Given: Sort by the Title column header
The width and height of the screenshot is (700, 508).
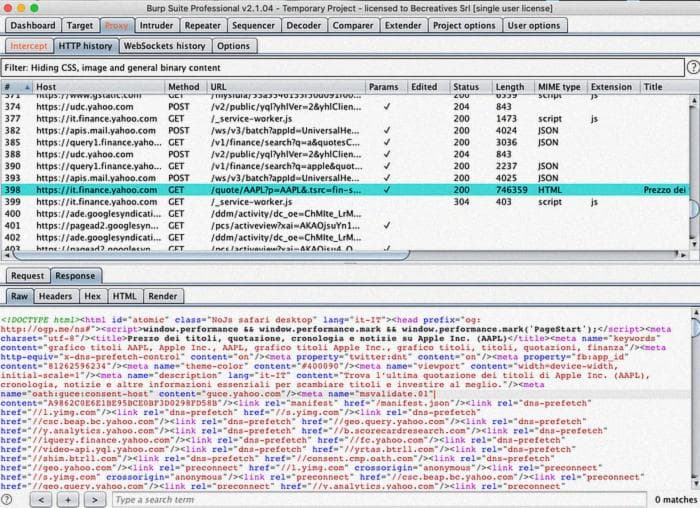Looking at the screenshot, I should pyautogui.click(x=665, y=87).
